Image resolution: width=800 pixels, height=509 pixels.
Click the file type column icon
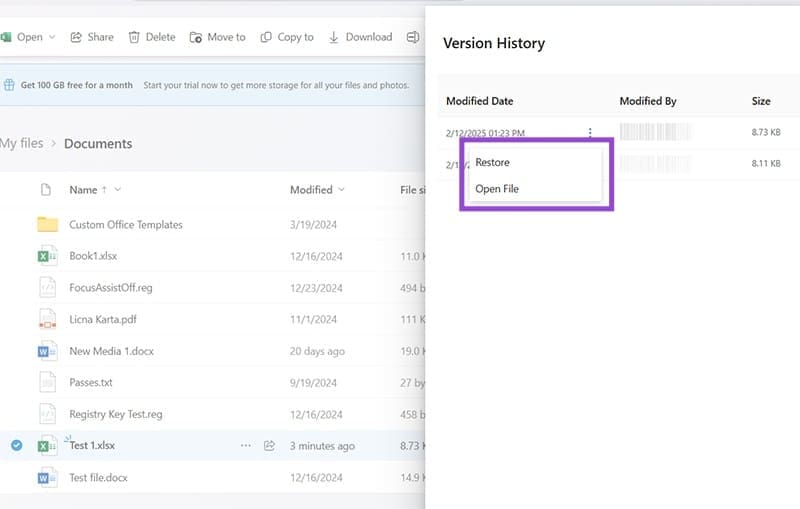tap(46, 190)
